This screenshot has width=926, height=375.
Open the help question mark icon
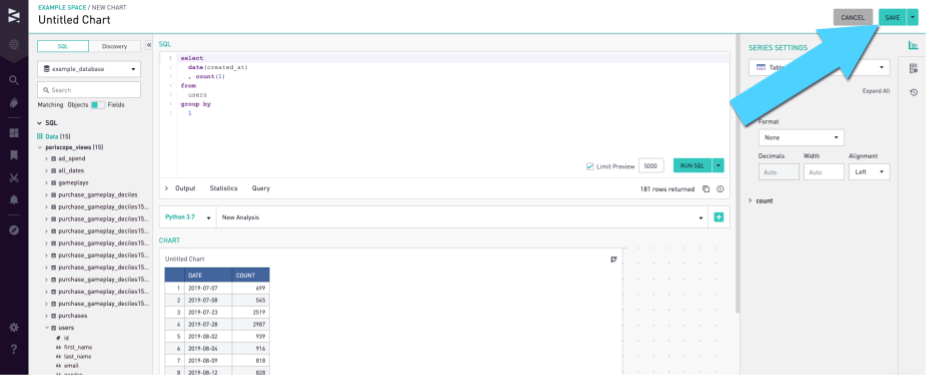(14, 350)
